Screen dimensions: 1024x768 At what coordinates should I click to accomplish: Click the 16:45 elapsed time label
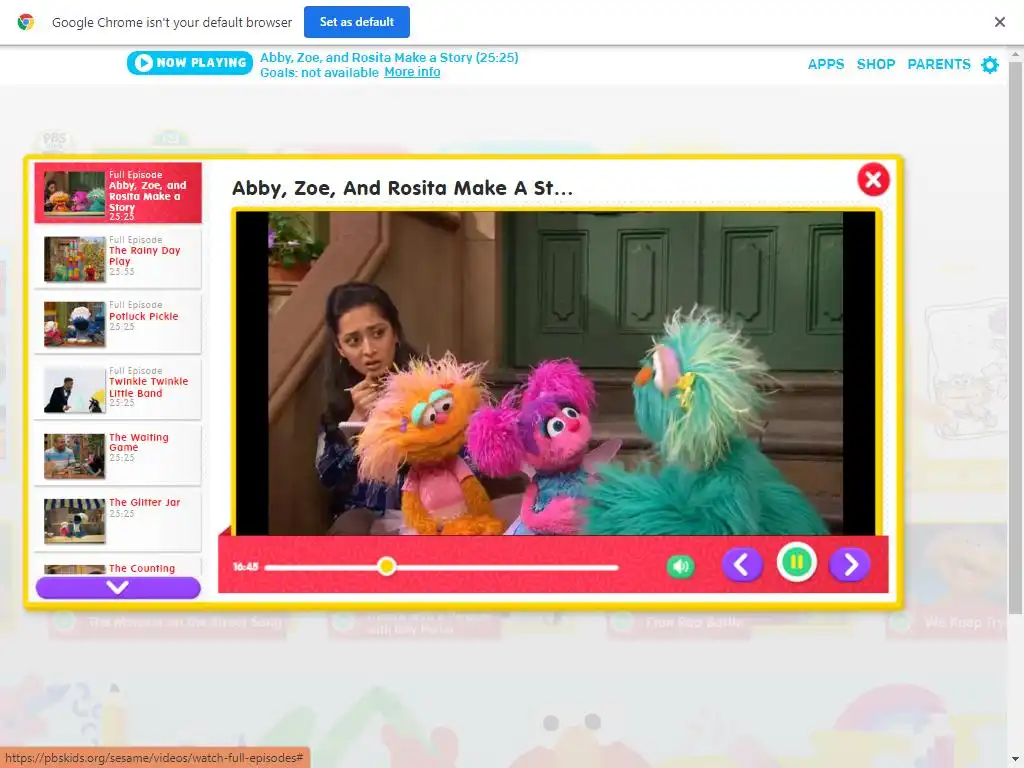click(x=246, y=566)
